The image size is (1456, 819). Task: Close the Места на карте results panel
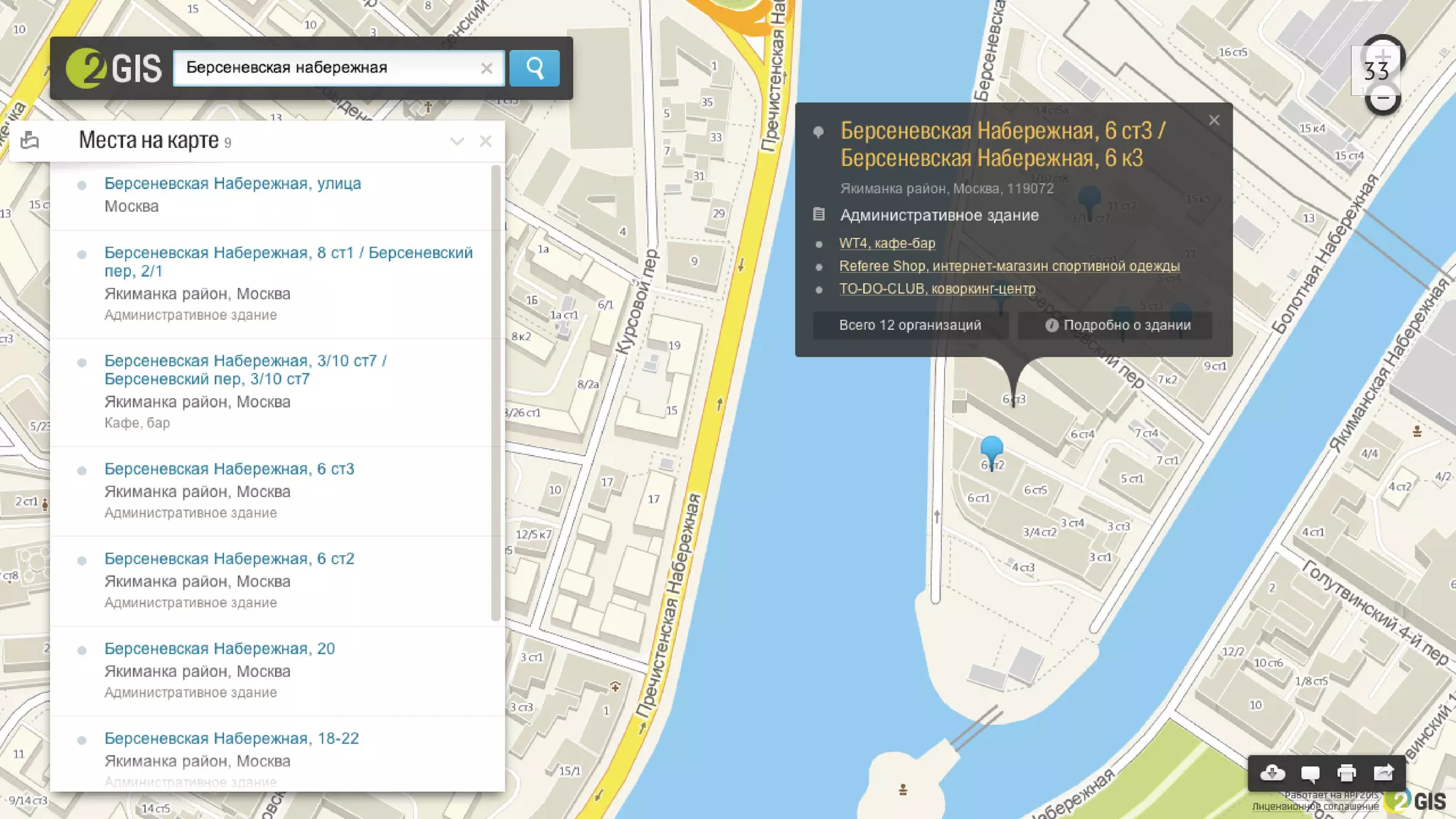click(486, 141)
